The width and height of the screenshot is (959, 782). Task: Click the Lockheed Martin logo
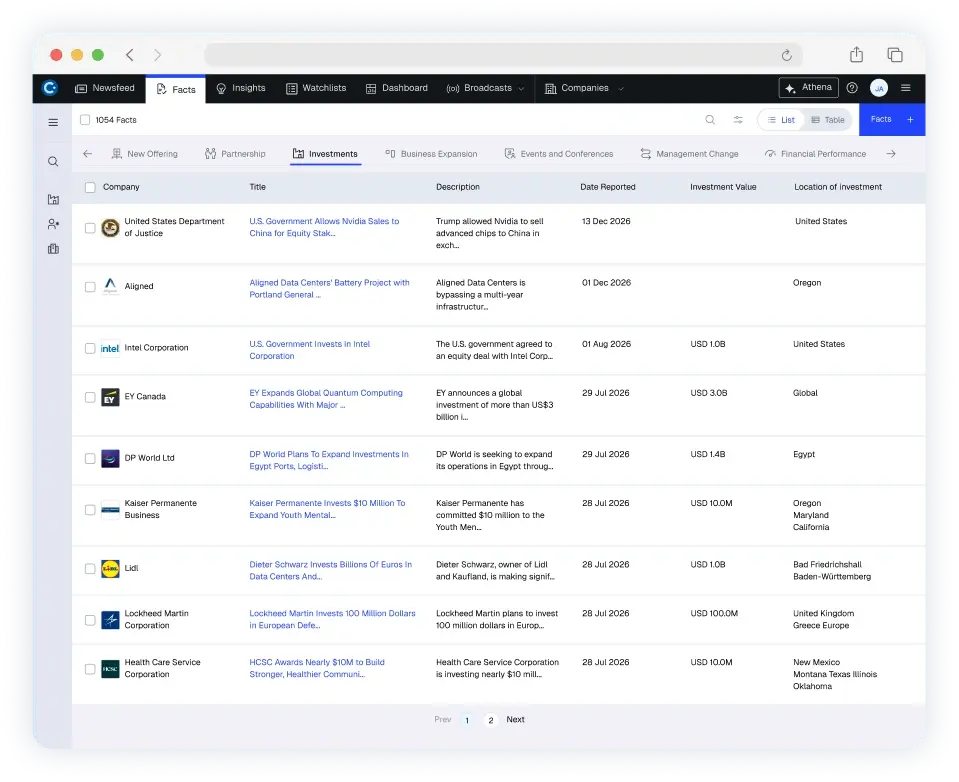click(x=110, y=620)
